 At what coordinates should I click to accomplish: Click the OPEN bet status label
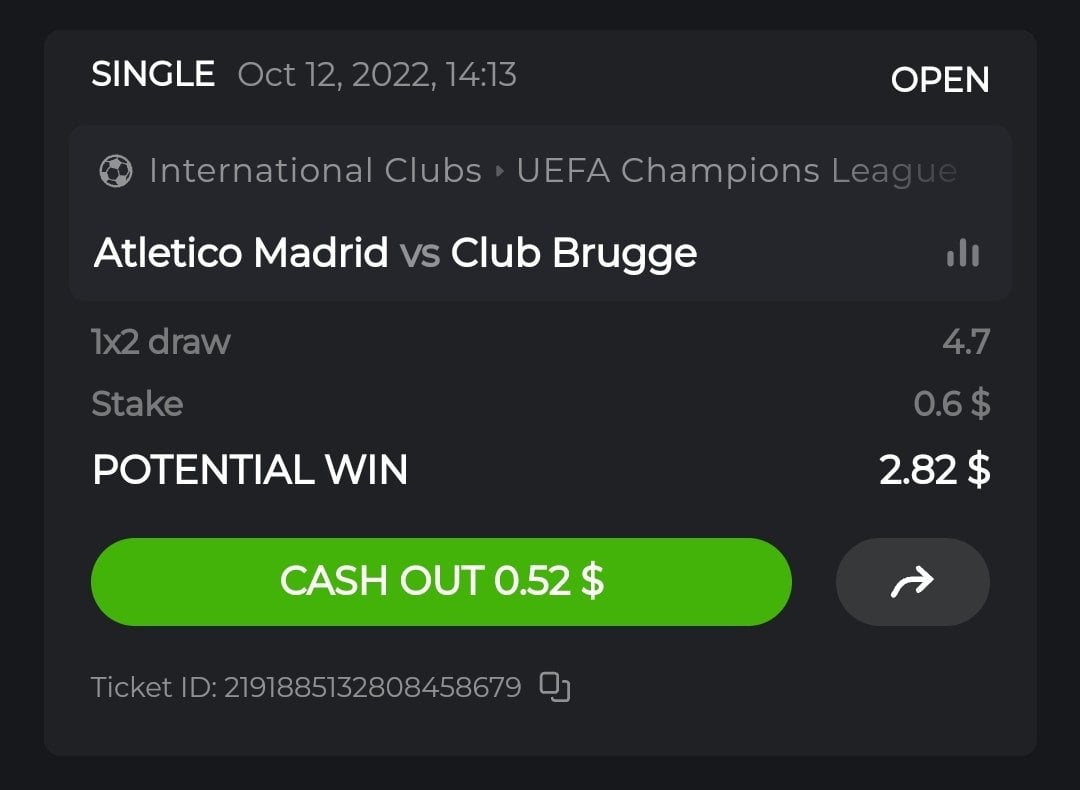tap(939, 80)
